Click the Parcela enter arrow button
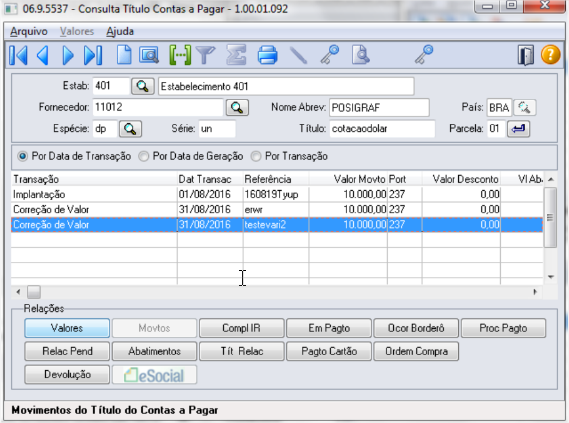 (x=519, y=129)
